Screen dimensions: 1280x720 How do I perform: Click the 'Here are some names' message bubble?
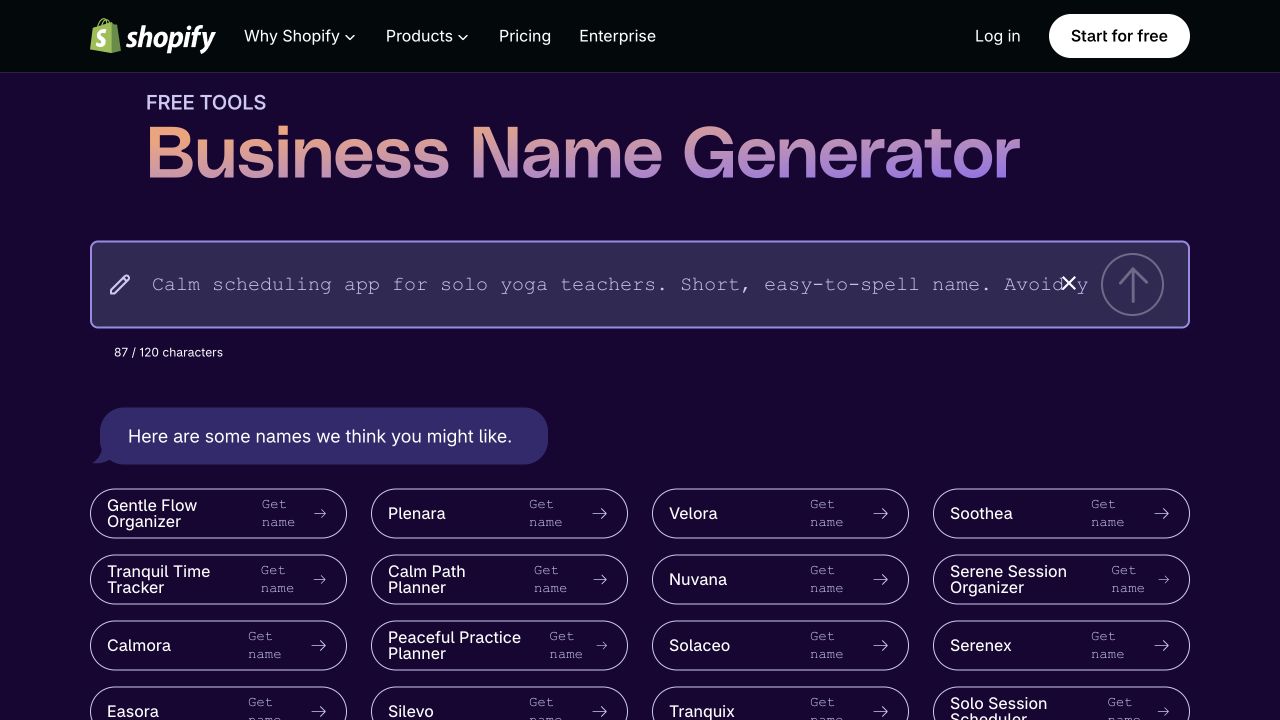320,436
